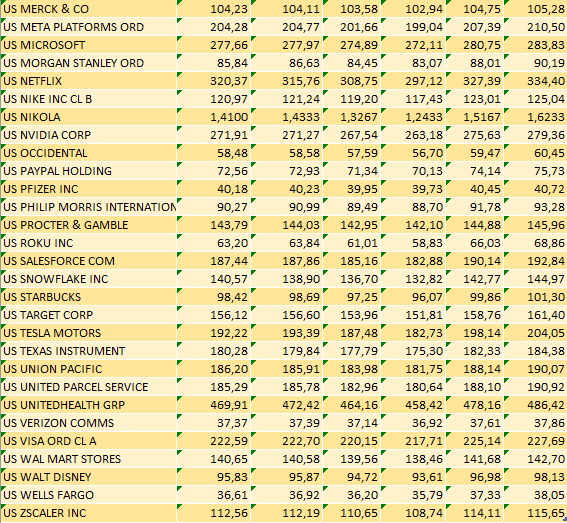Select the US MICROSOFT name cell
The image size is (567, 523).
click(89, 45)
